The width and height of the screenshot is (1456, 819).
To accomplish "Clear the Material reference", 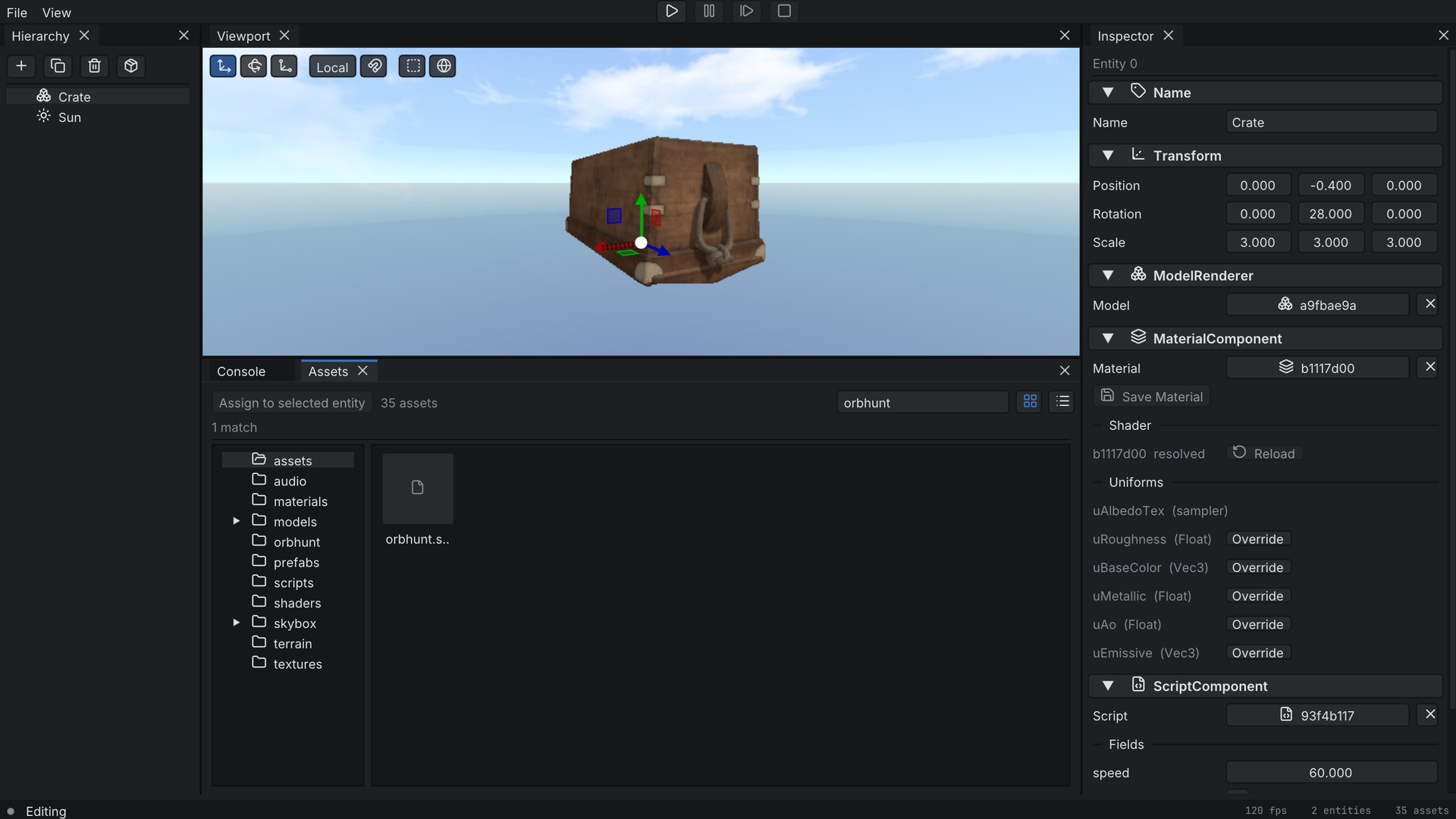I will click(1430, 367).
